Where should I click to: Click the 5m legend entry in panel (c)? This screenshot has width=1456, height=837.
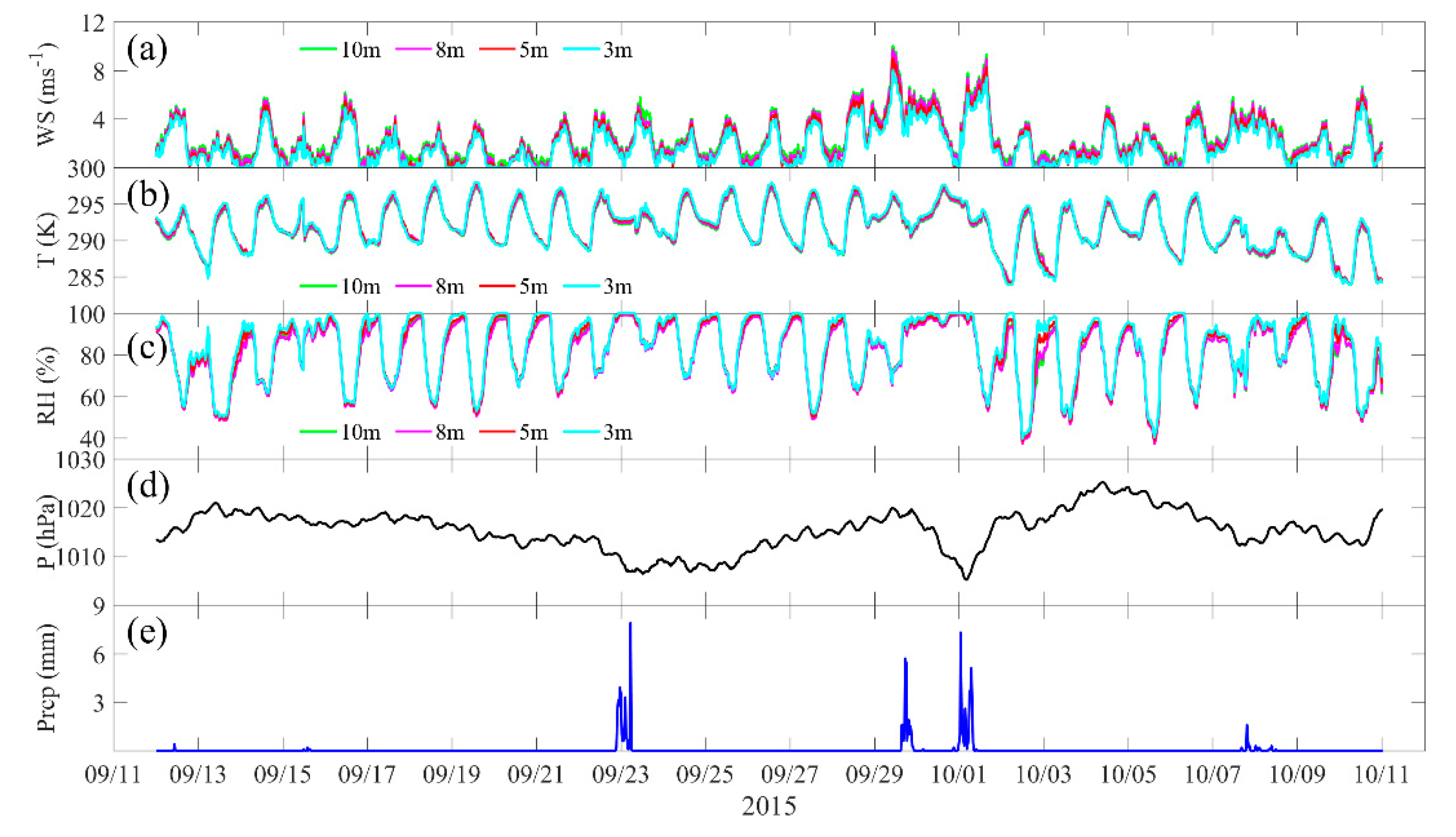click(514, 431)
